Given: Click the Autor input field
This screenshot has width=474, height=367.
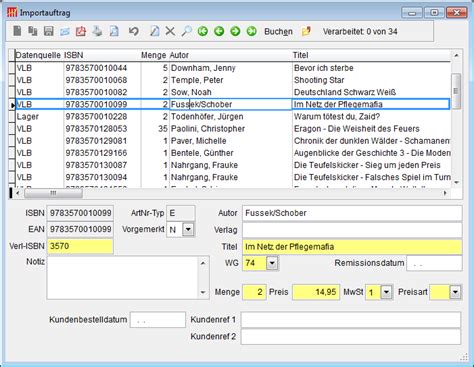Looking at the screenshot, I should pyautogui.click(x=352, y=213).
